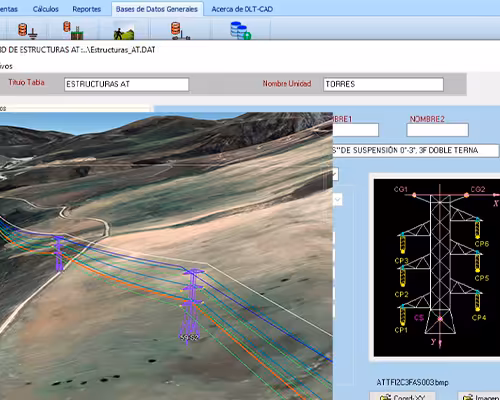This screenshot has height=400, width=500.
Task: Open the Acerca de DLT-CAD tab
Action: [242, 9]
